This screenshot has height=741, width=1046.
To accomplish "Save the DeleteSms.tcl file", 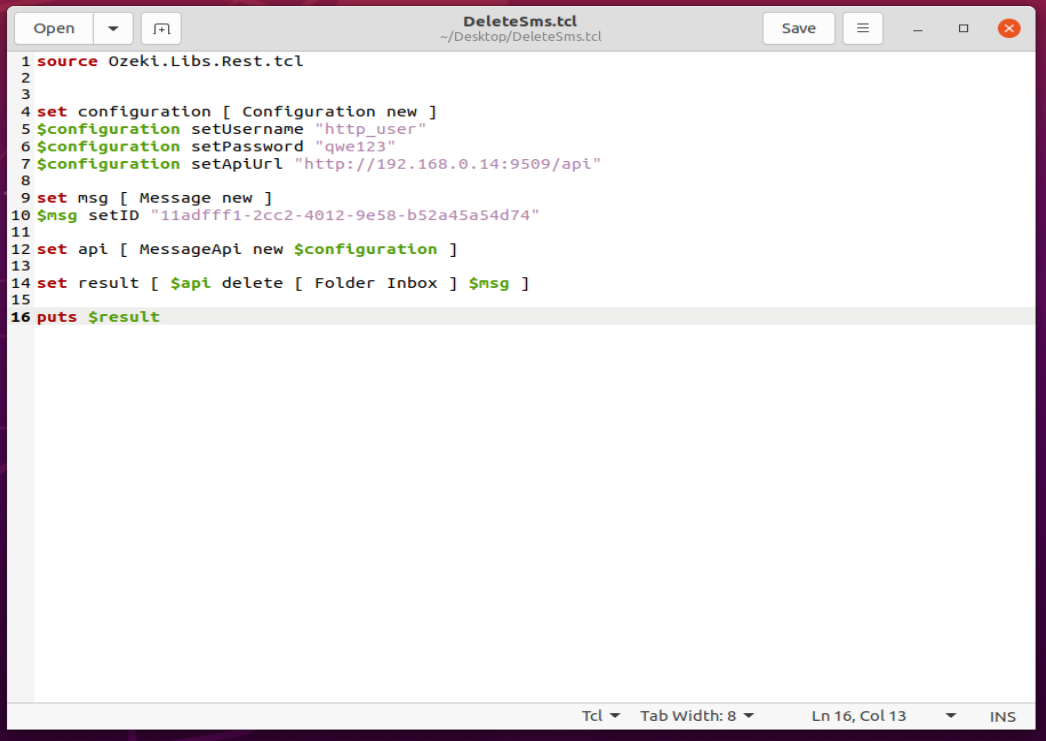I will click(x=799, y=29).
